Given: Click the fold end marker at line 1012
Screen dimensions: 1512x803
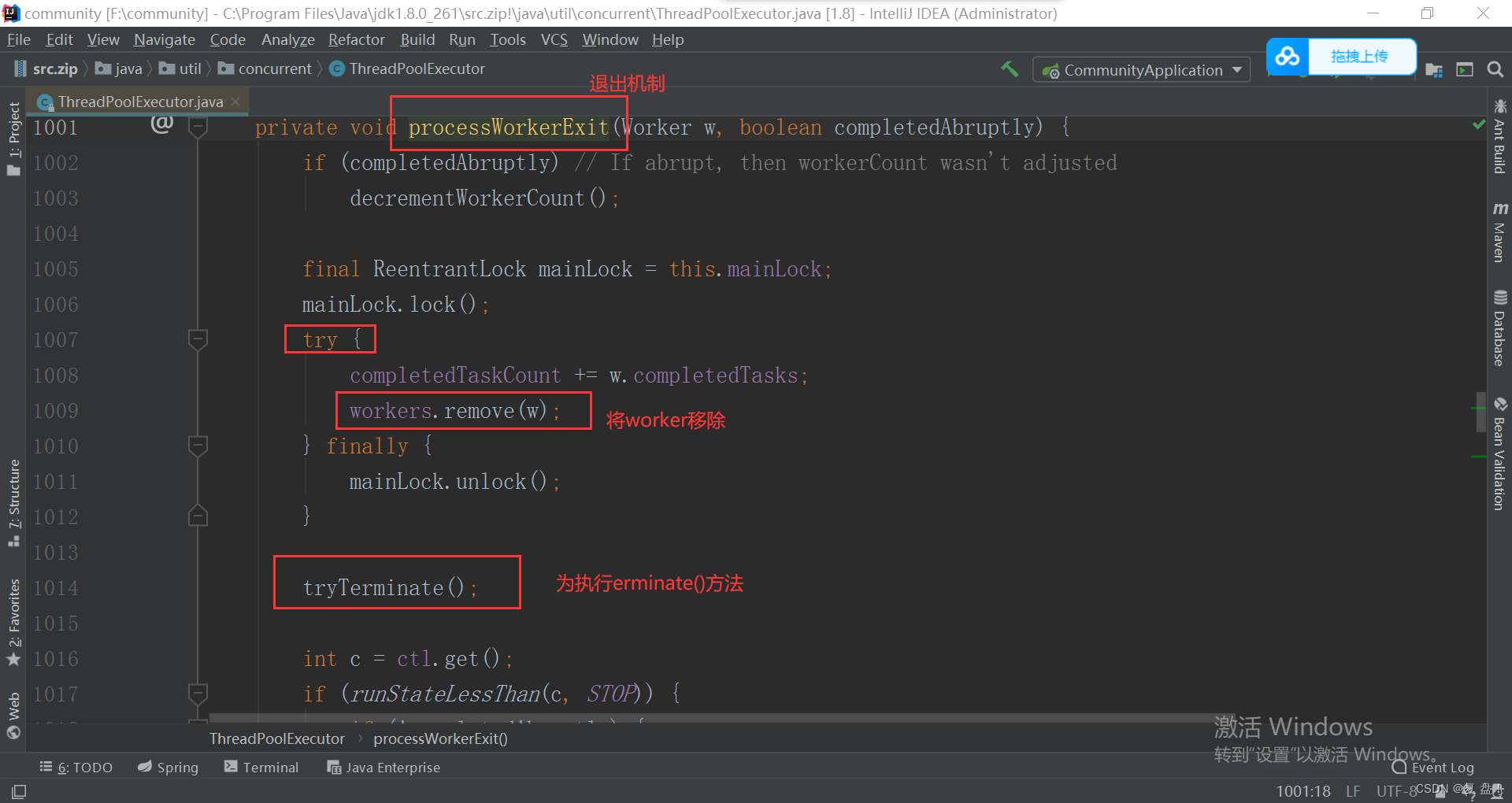Looking at the screenshot, I should (198, 516).
